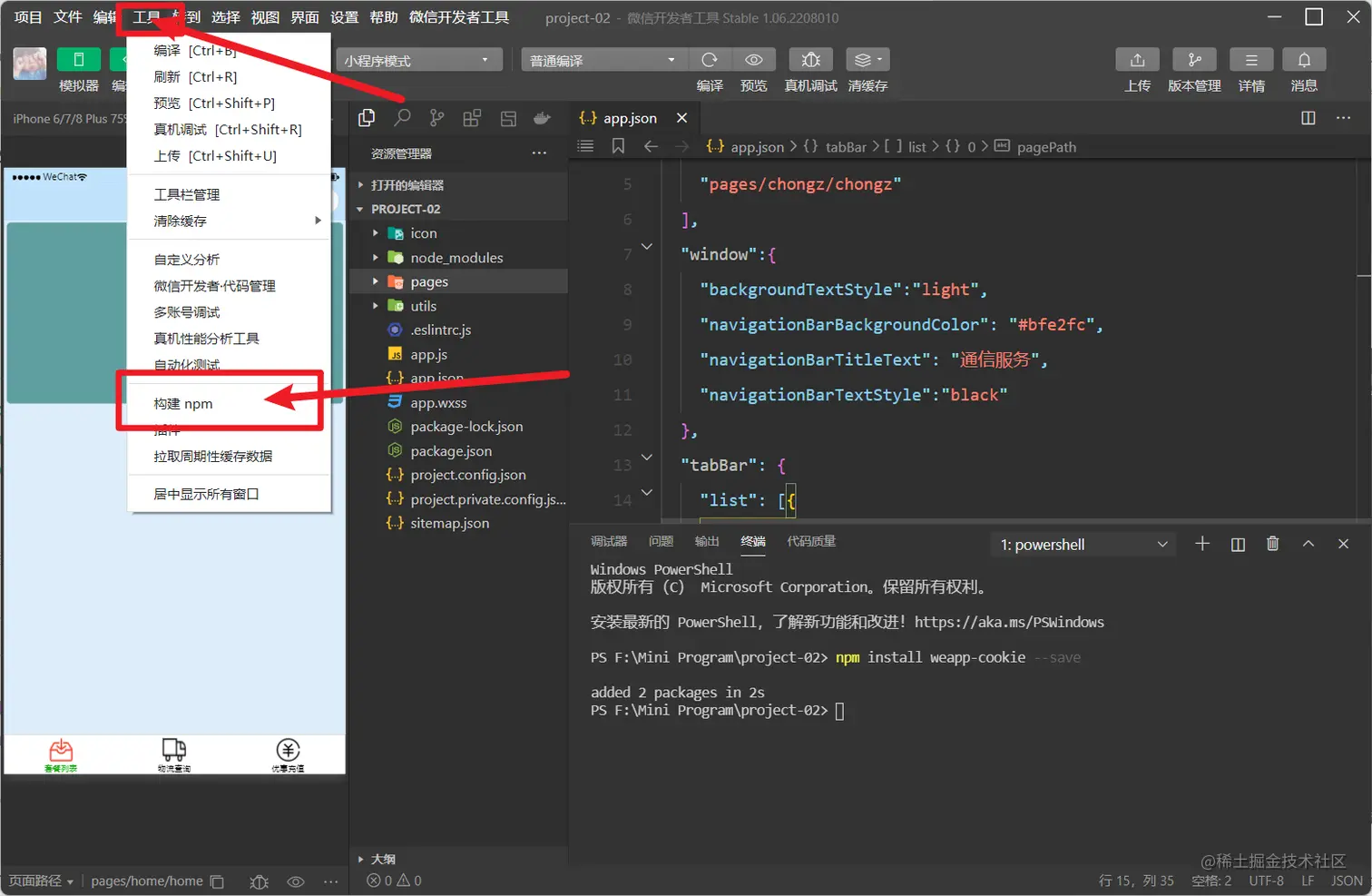Viewport: 1372px width, 896px height.
Task: Close the app.json editor tab
Action: pos(682,118)
